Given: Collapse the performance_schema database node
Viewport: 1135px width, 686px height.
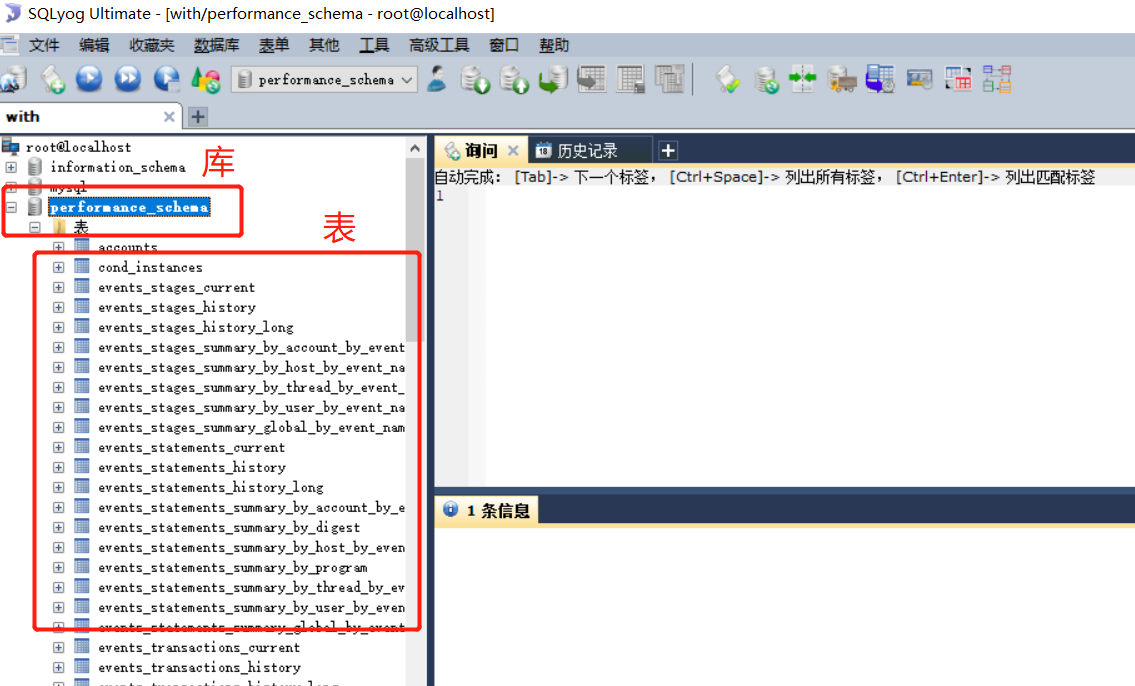Looking at the screenshot, I should click(x=11, y=207).
